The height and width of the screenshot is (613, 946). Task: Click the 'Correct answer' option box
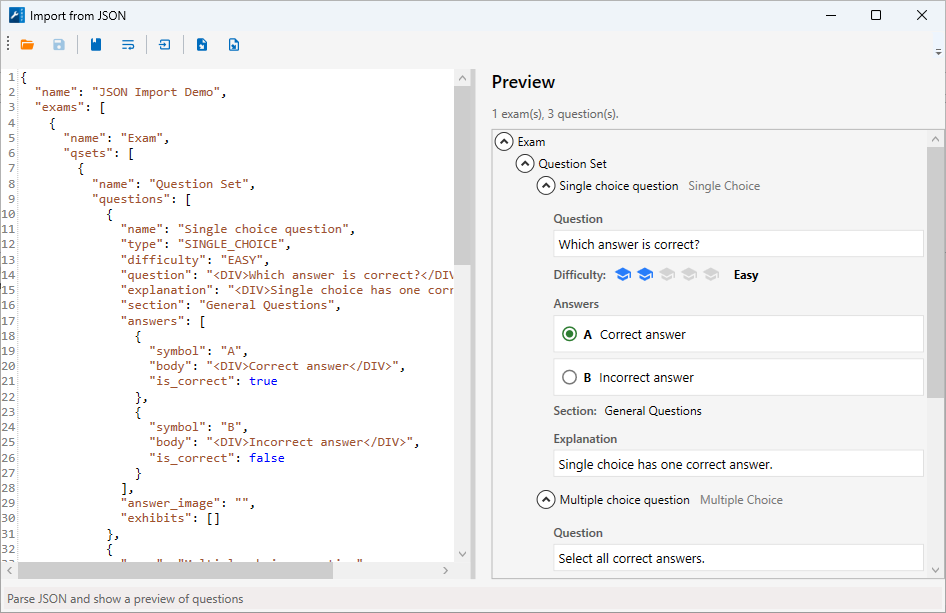[738, 334]
